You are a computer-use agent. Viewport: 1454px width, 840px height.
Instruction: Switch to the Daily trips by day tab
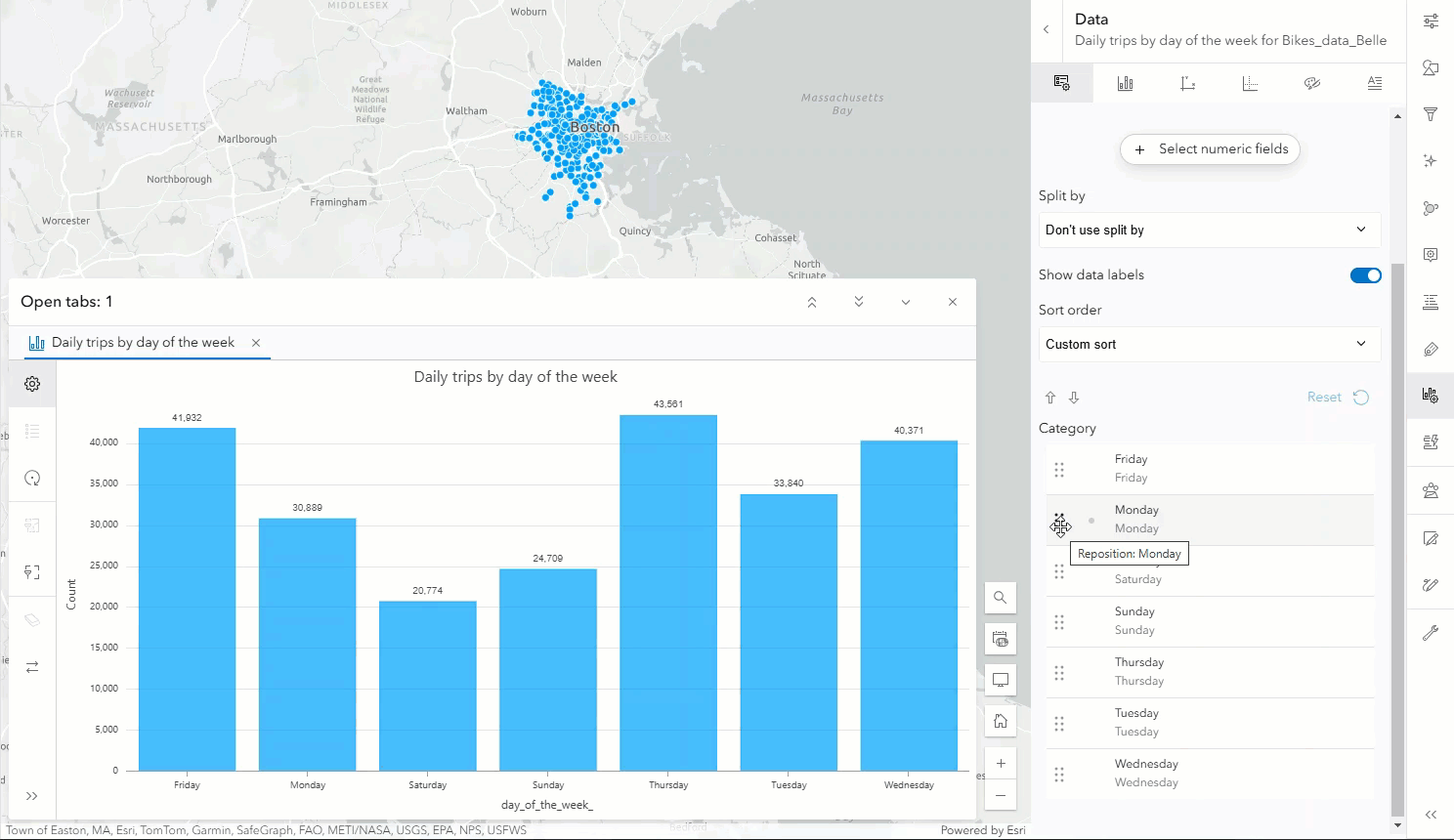click(x=143, y=342)
